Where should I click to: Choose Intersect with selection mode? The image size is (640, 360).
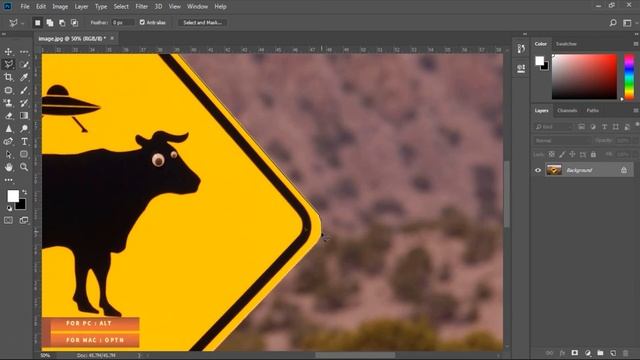74,23
